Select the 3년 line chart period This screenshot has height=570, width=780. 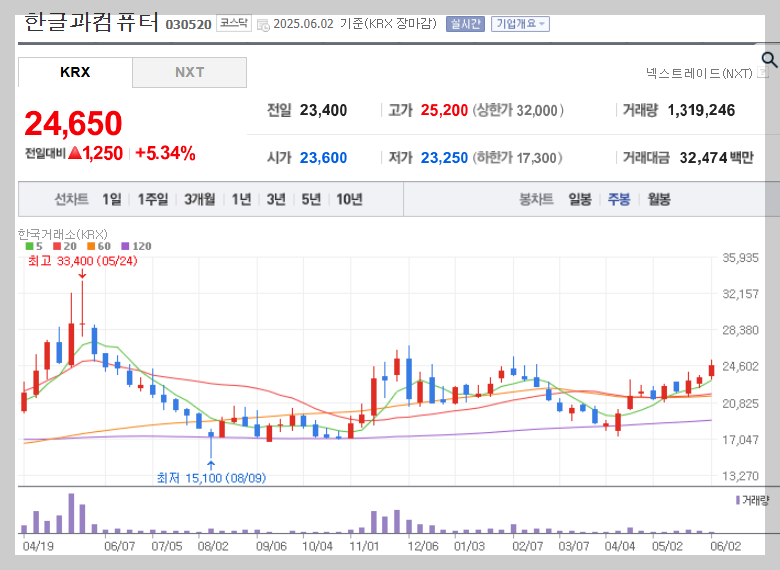[x=276, y=199]
